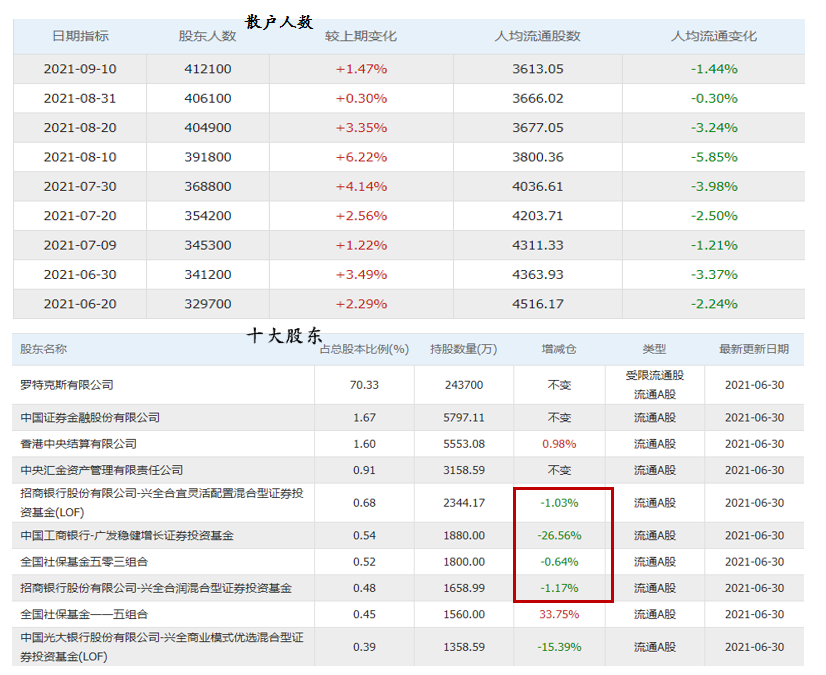Click the 33.75% increase value
This screenshot has height=675, width=826.
pyautogui.click(x=559, y=614)
